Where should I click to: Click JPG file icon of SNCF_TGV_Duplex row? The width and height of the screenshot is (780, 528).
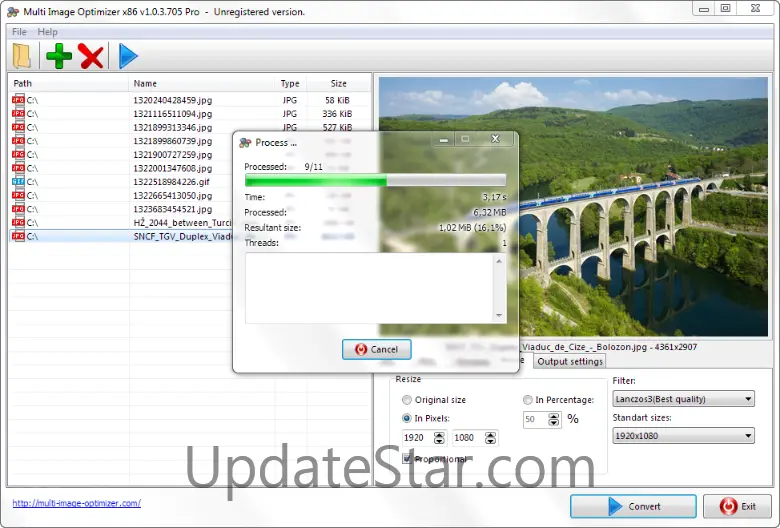pos(18,236)
